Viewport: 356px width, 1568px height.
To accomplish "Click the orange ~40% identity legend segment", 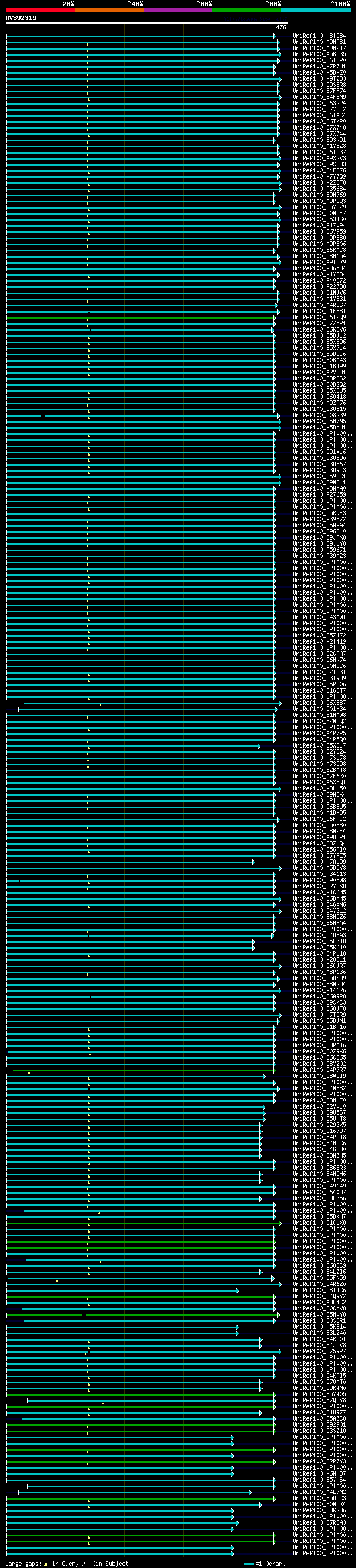I will coord(110,10).
